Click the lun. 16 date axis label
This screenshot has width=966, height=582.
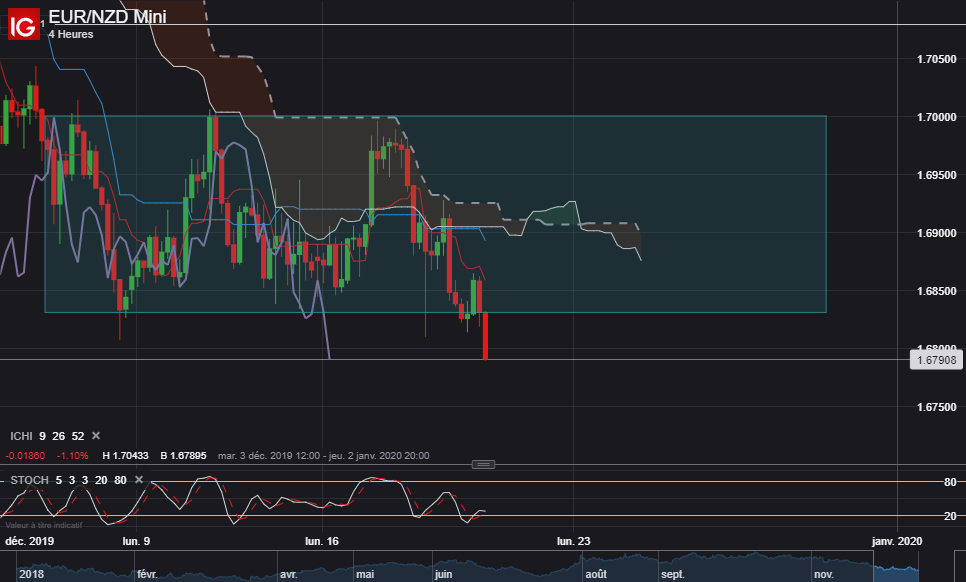point(322,541)
